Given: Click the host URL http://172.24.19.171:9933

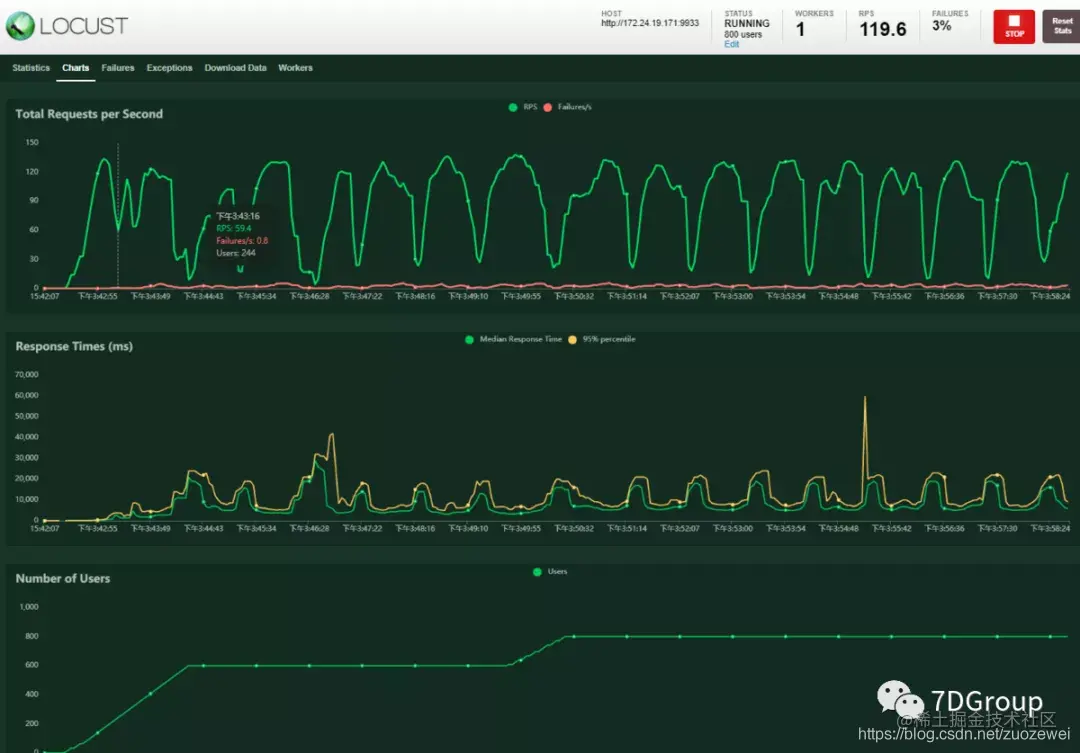Looking at the screenshot, I should point(650,23).
